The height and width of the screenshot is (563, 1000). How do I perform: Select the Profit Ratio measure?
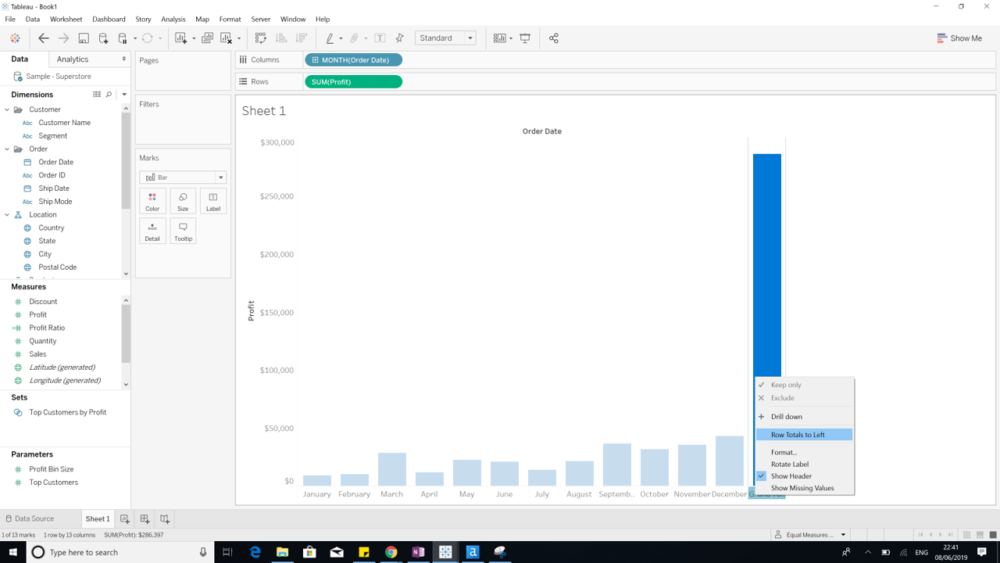pyautogui.click(x=47, y=328)
